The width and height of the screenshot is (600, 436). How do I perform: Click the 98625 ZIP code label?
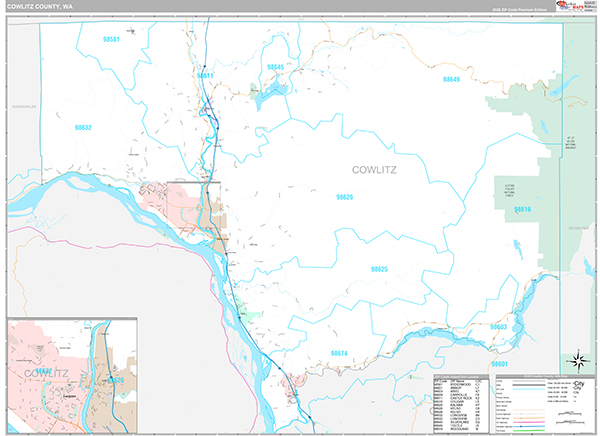tap(379, 269)
